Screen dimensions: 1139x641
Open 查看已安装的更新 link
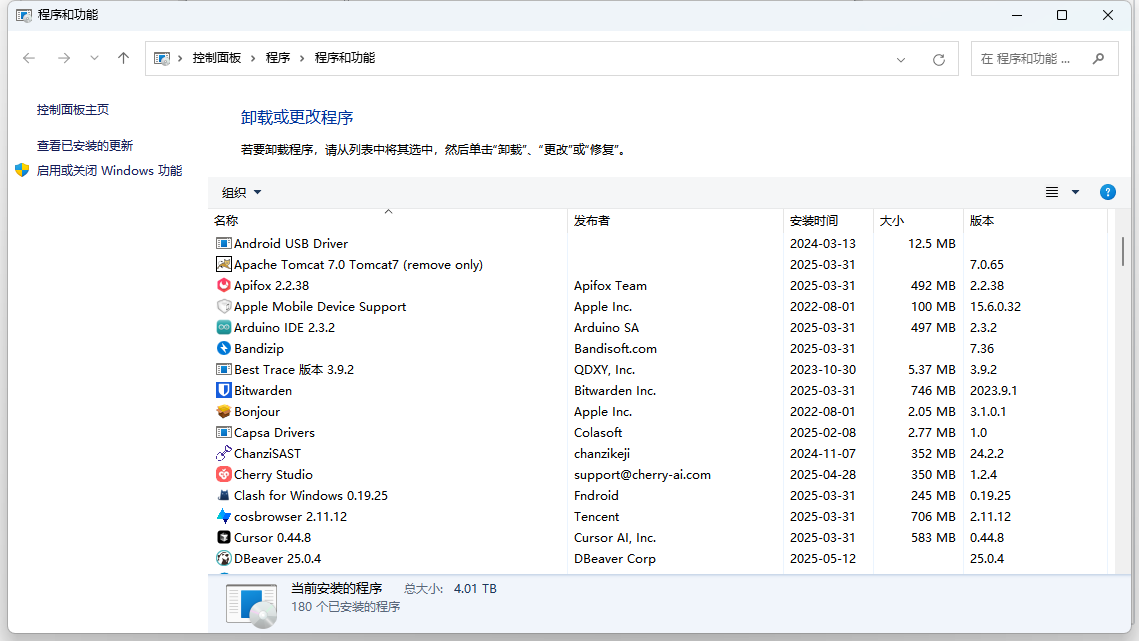[85, 145]
